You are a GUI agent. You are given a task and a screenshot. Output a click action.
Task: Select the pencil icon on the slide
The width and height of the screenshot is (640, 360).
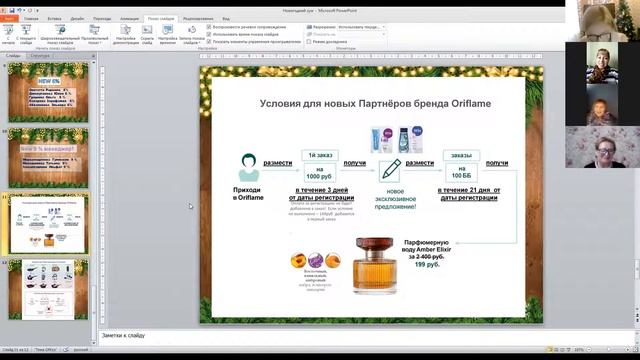pos(390,171)
